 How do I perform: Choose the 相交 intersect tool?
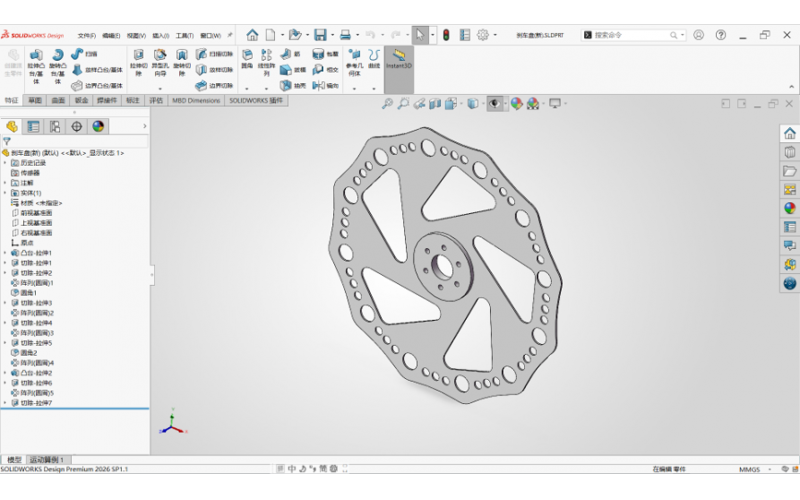[325, 69]
